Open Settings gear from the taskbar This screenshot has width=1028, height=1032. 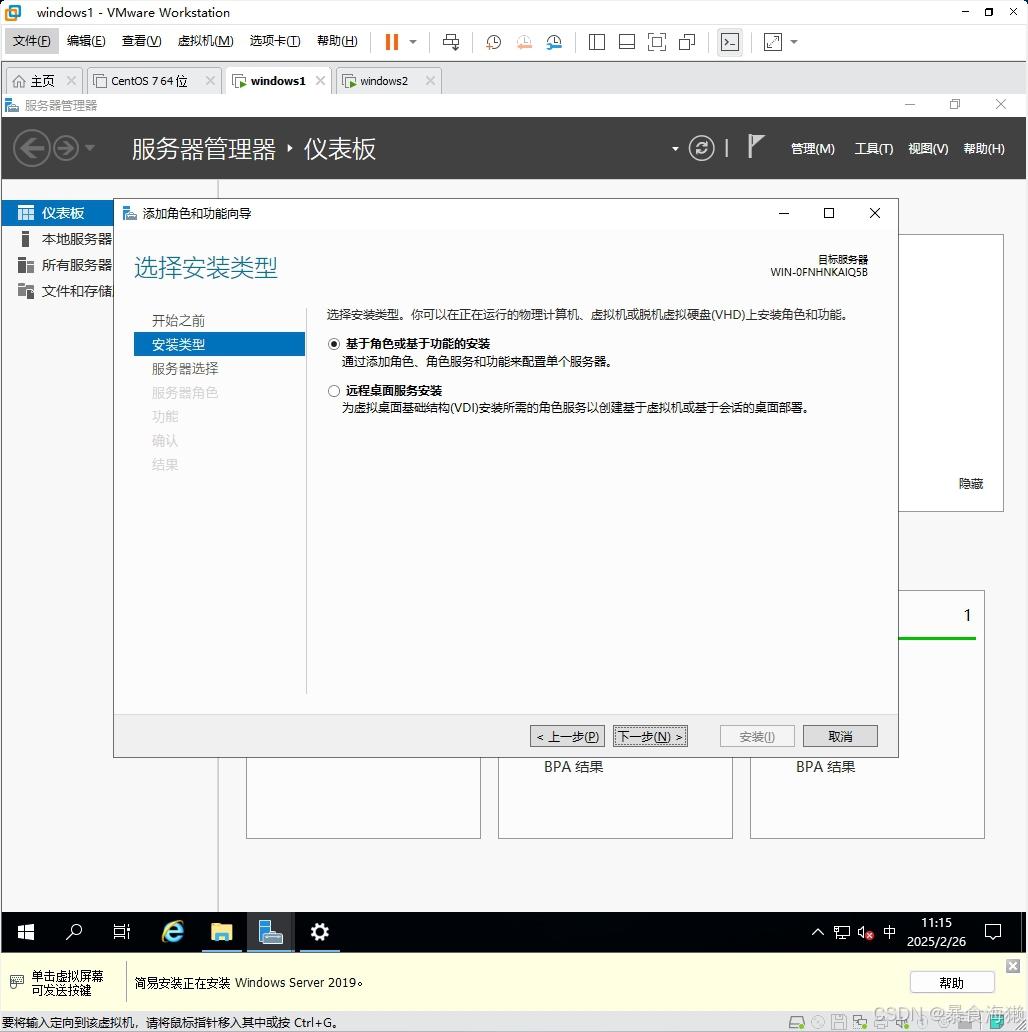pos(319,932)
